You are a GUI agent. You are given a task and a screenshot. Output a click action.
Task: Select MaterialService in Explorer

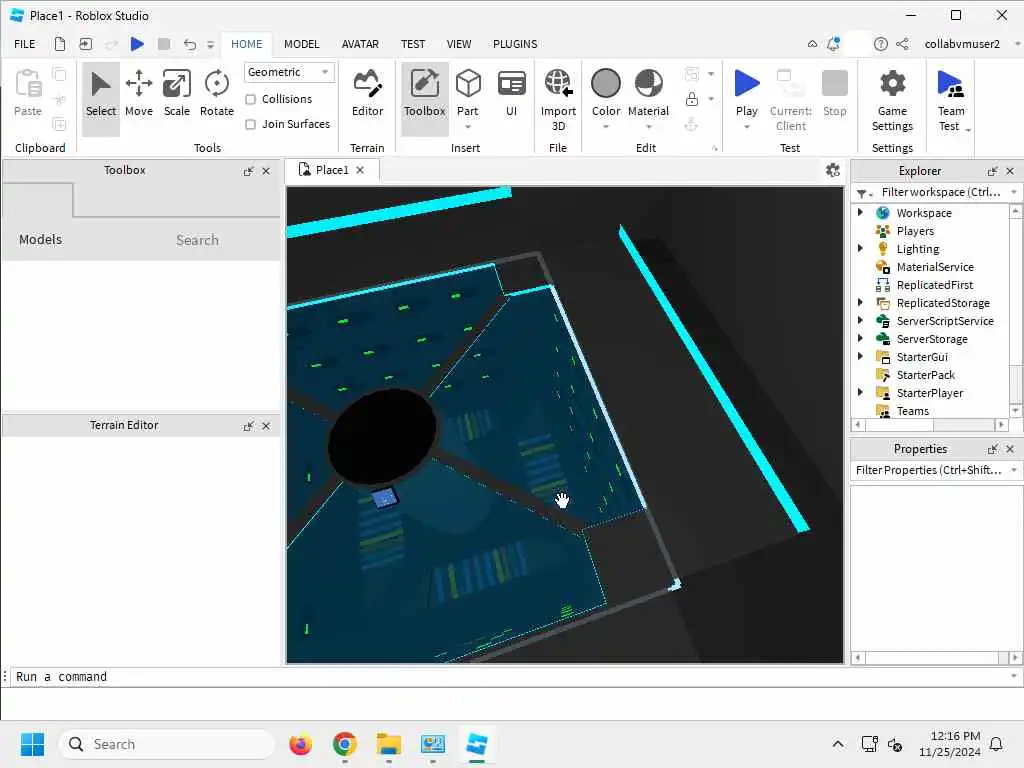point(935,266)
